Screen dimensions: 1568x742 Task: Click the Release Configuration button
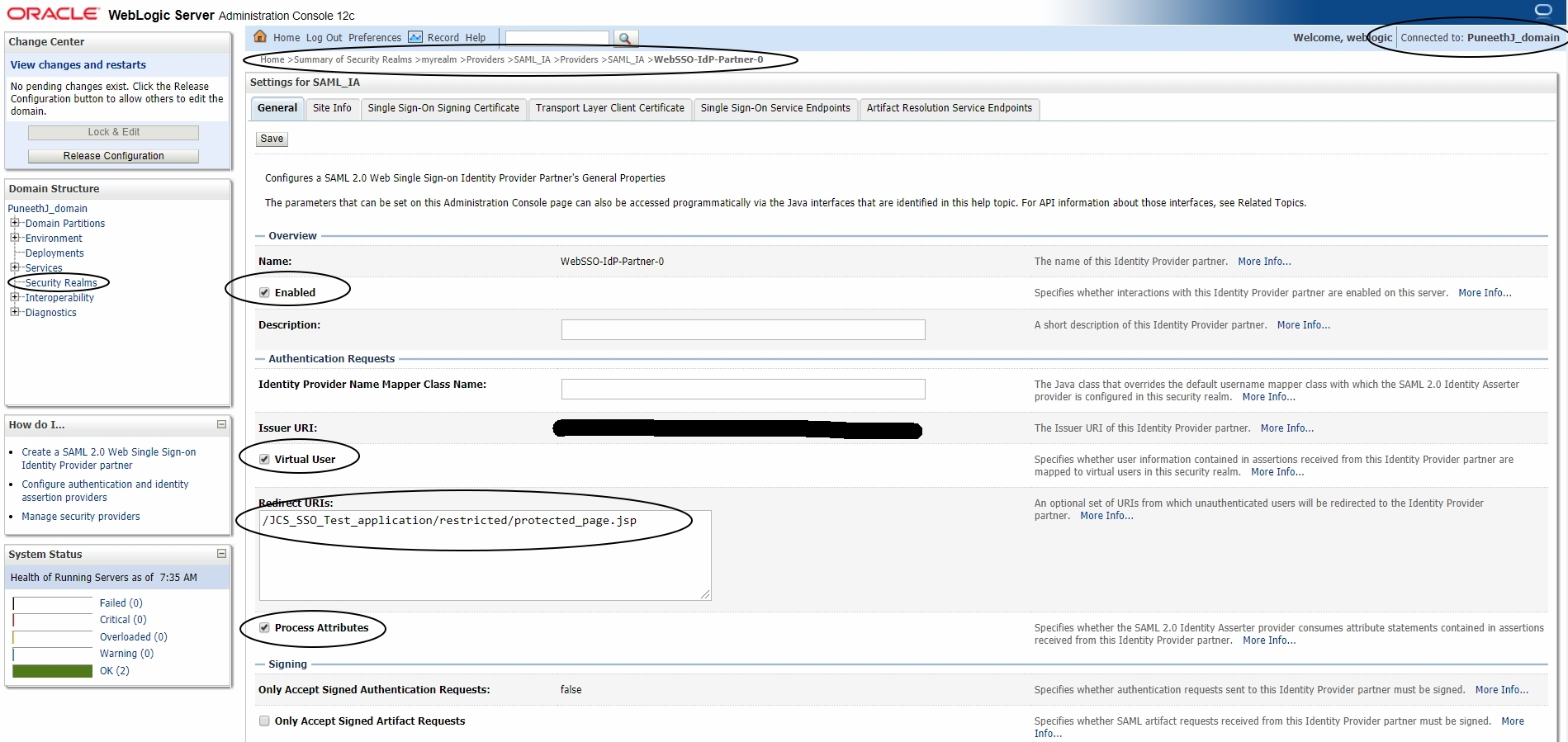tap(114, 156)
